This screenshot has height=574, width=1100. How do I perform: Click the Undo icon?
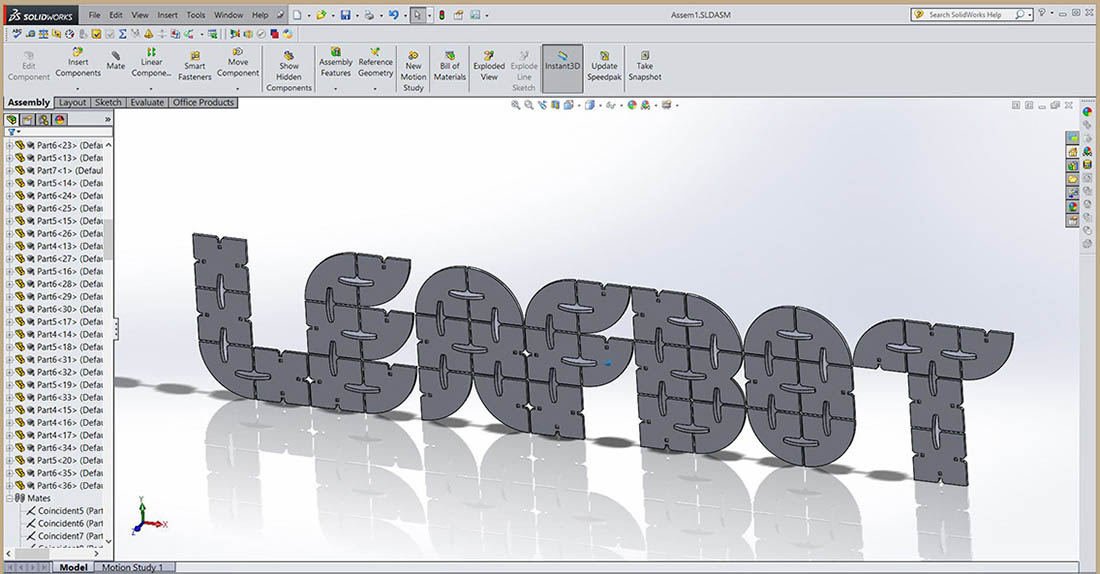point(394,15)
